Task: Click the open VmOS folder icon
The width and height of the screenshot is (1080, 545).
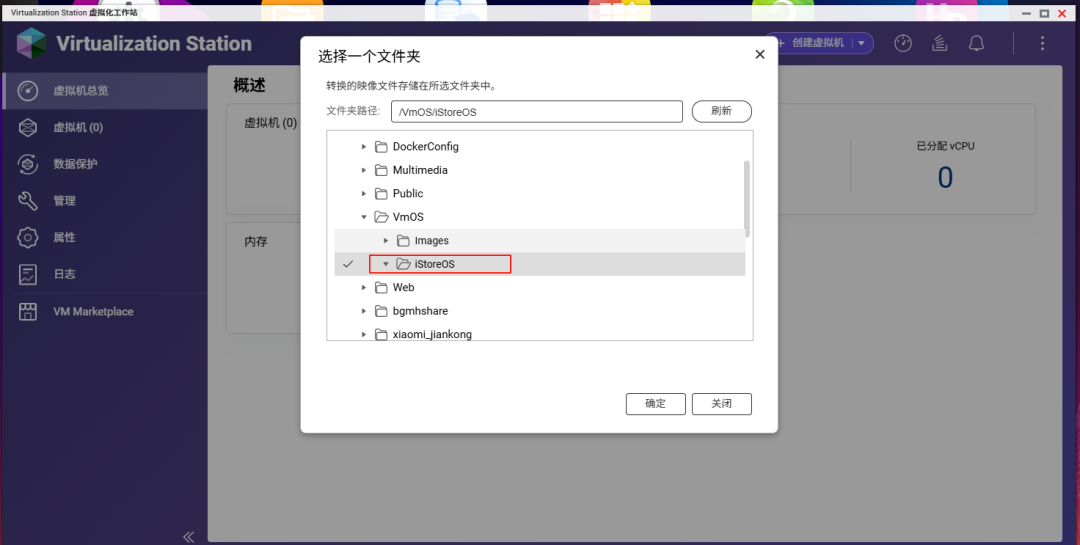Action: point(381,217)
